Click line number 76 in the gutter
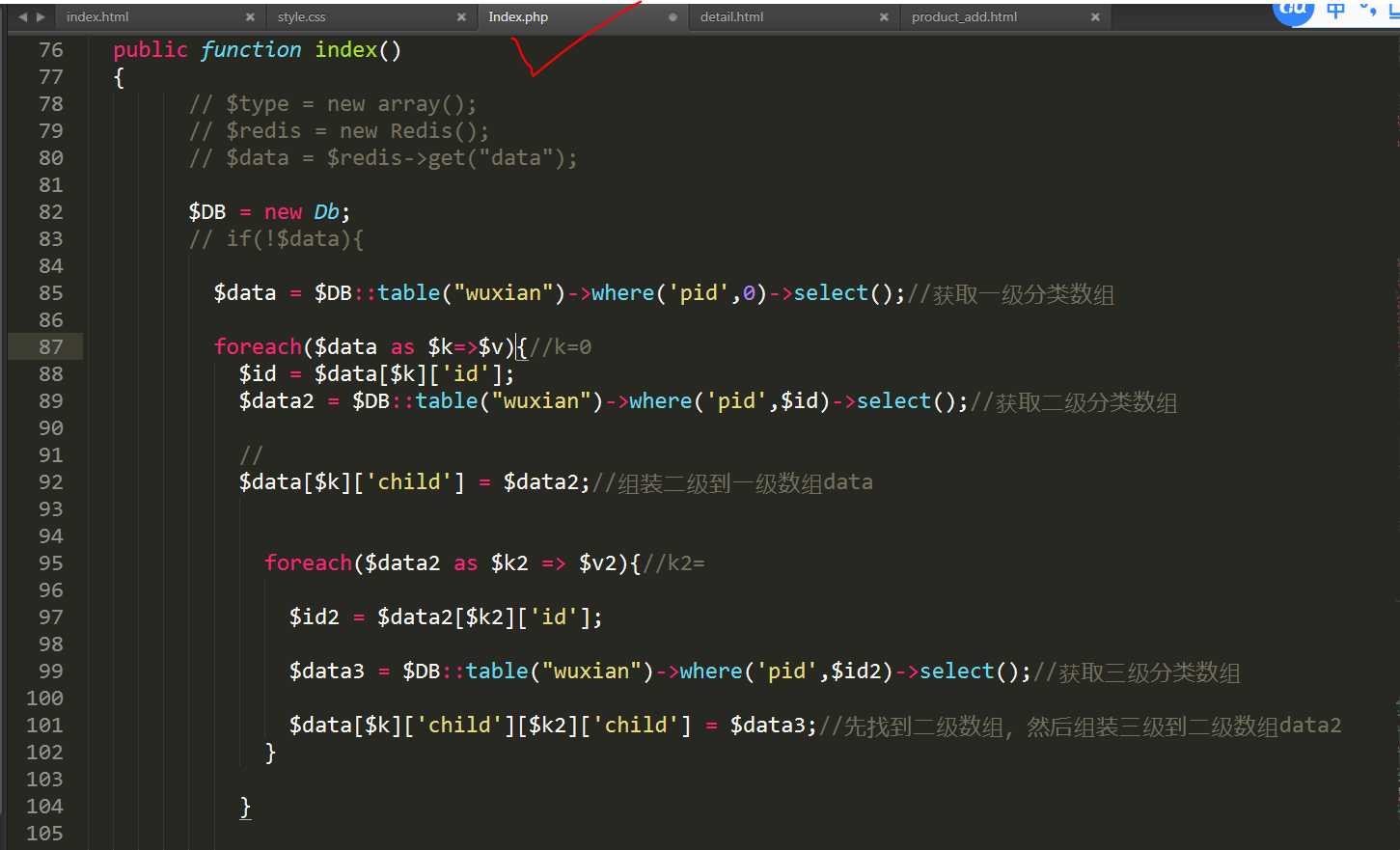The width and height of the screenshot is (1400, 850). 50,50
